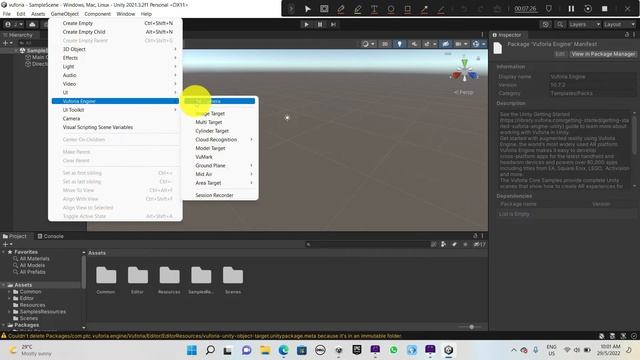Select the highlighter annotation tool in recorder toolbar
Viewport: 640px width, 360px height.
click(358, 9)
